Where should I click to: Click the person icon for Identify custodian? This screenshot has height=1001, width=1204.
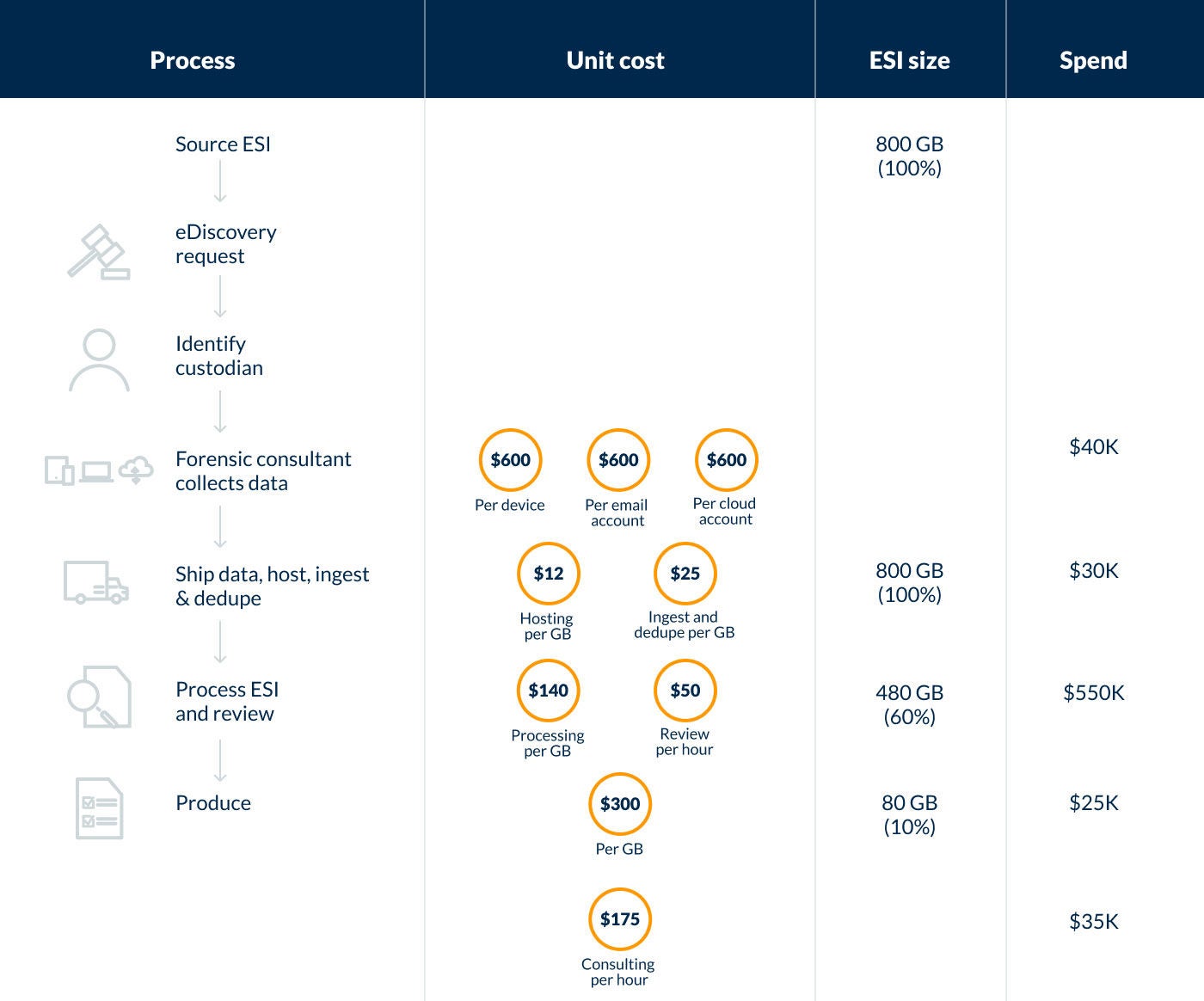point(99,360)
